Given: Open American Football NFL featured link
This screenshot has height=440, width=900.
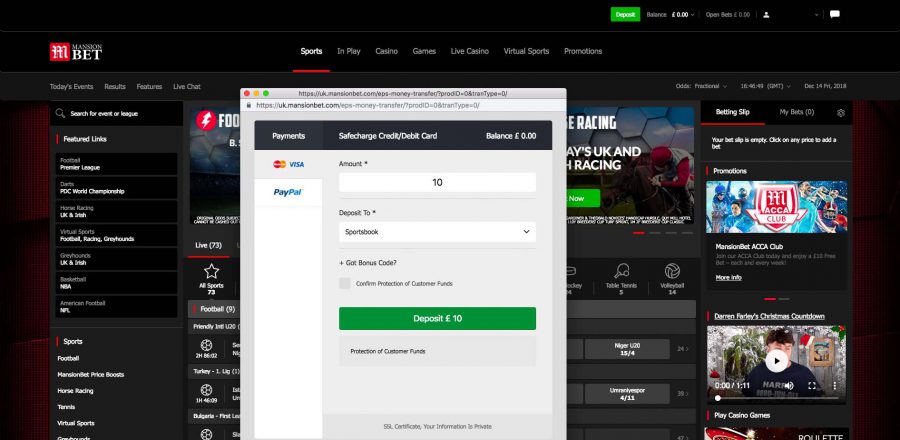Looking at the screenshot, I should click(x=117, y=306).
